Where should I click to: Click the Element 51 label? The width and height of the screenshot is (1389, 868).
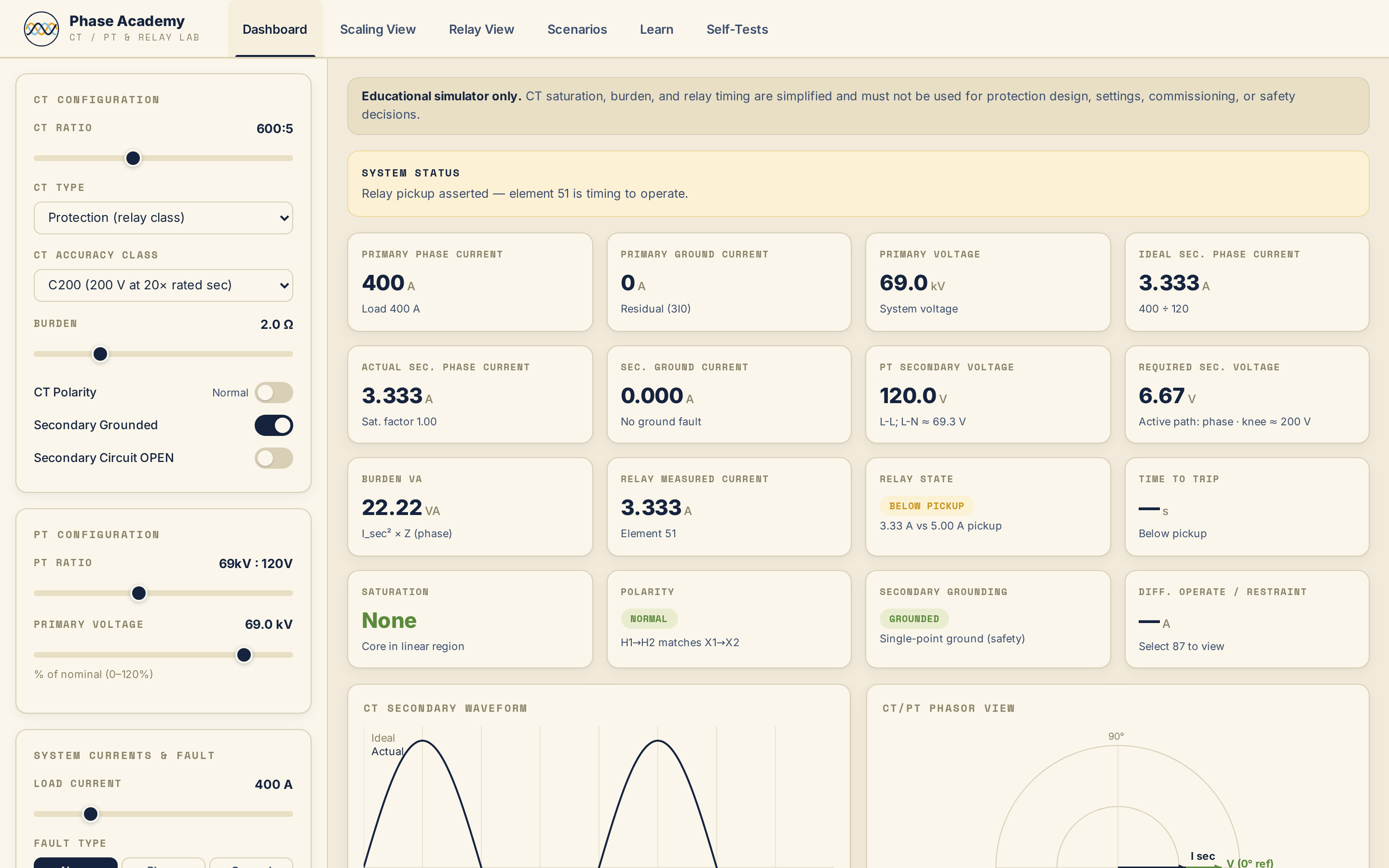tap(648, 533)
